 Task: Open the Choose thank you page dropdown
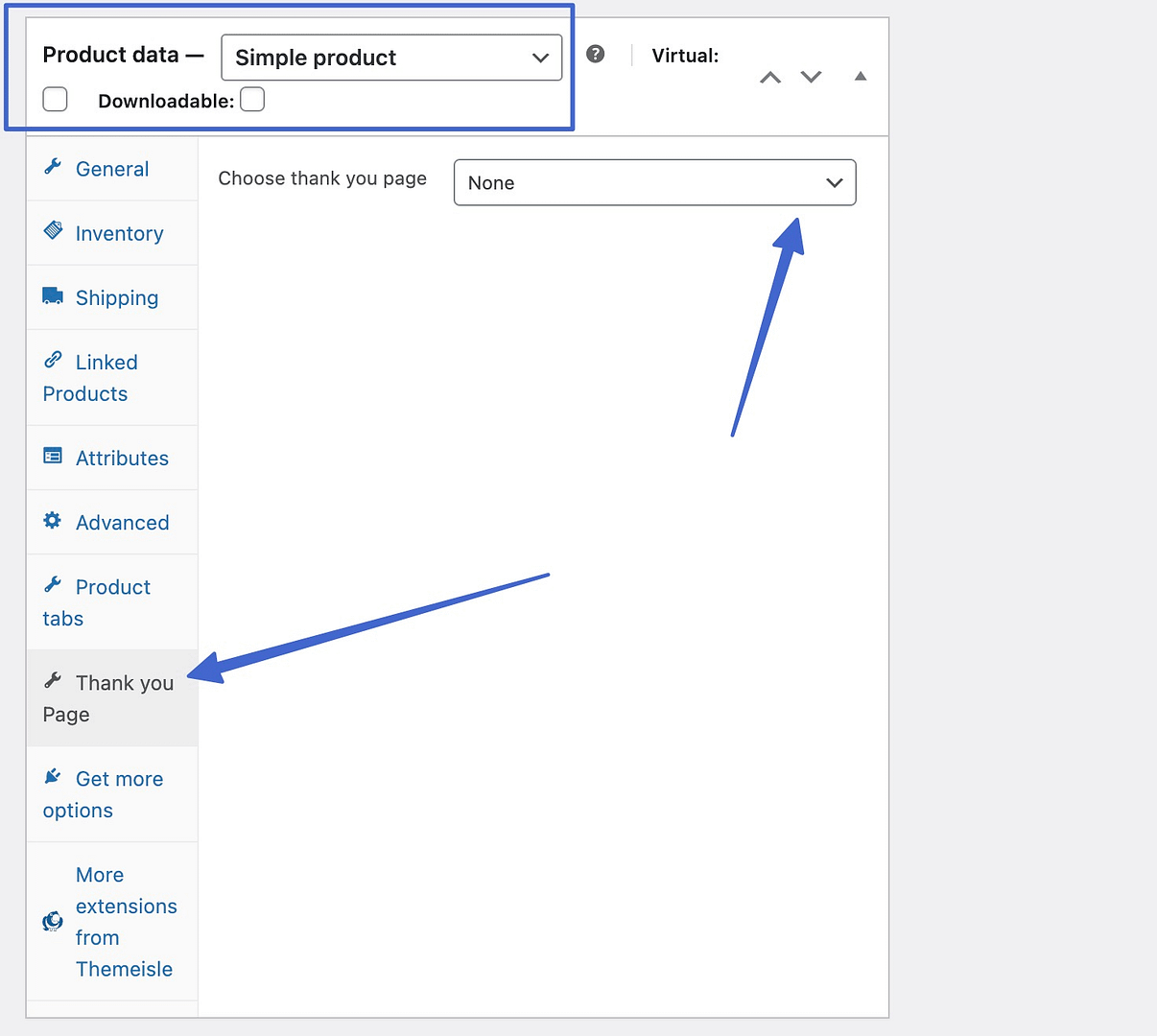click(x=654, y=183)
